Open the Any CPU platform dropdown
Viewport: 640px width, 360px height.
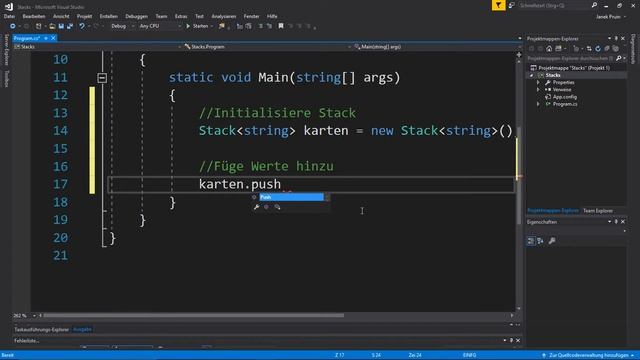click(x=160, y=26)
